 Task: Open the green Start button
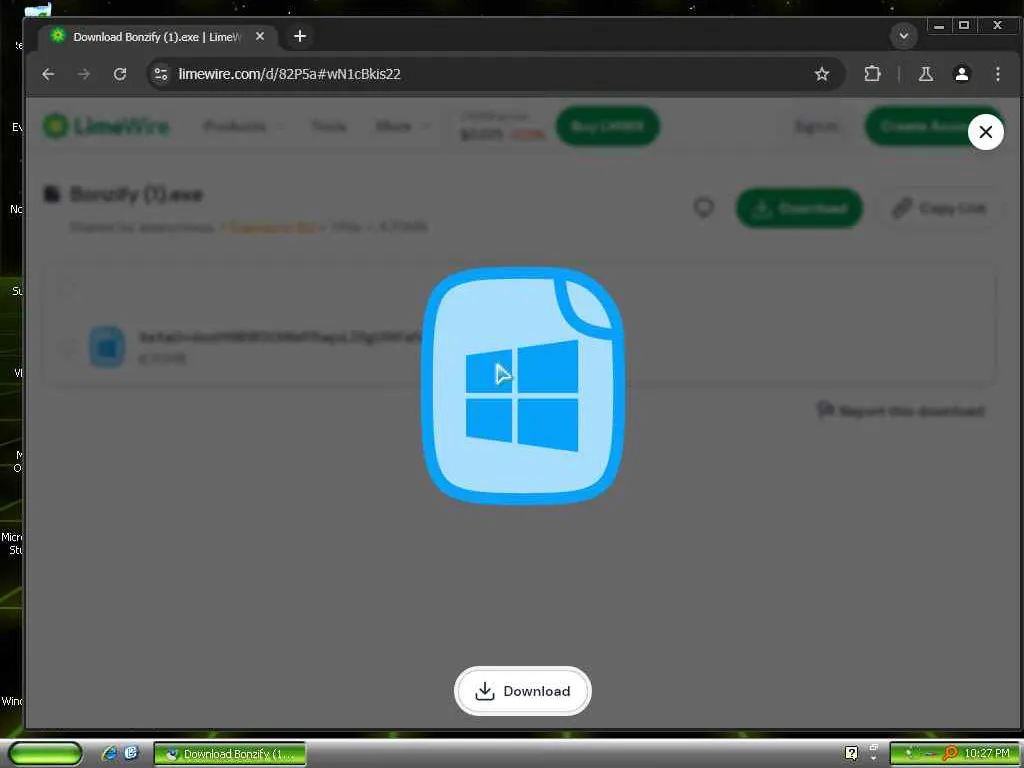45,753
